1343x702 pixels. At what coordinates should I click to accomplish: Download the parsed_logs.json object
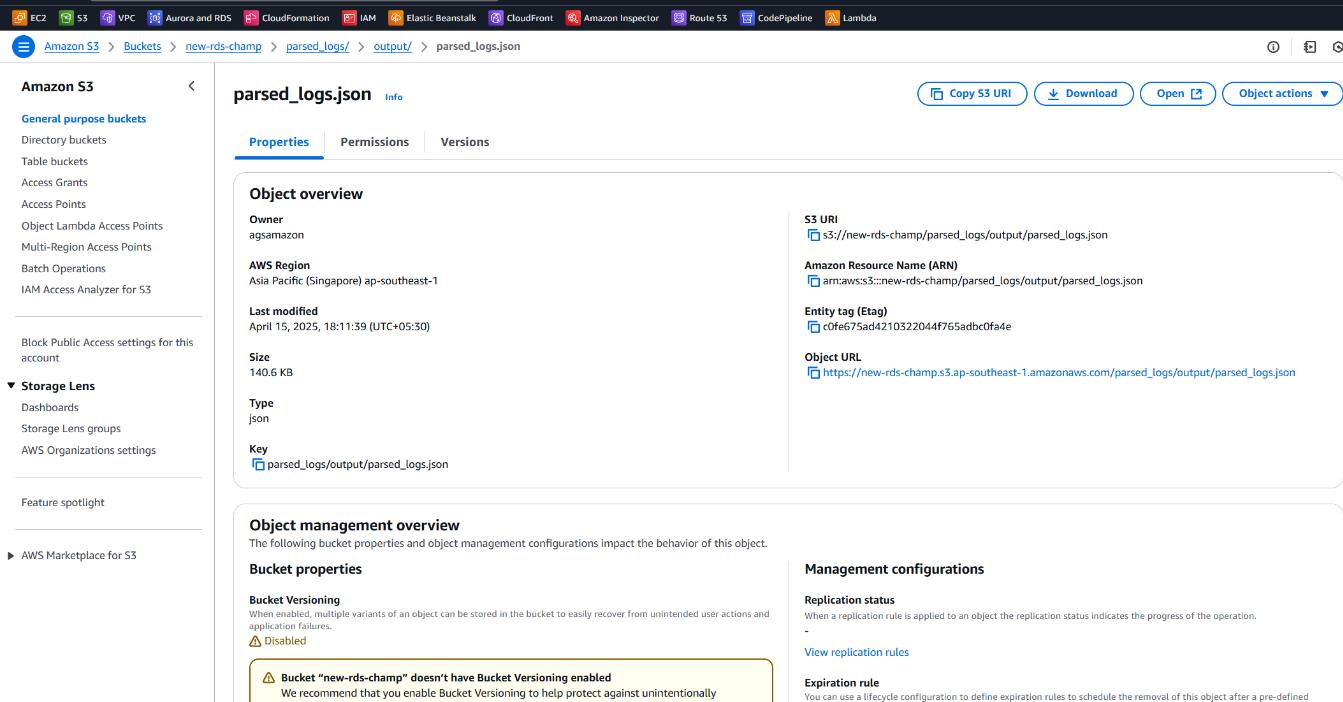coord(1083,94)
